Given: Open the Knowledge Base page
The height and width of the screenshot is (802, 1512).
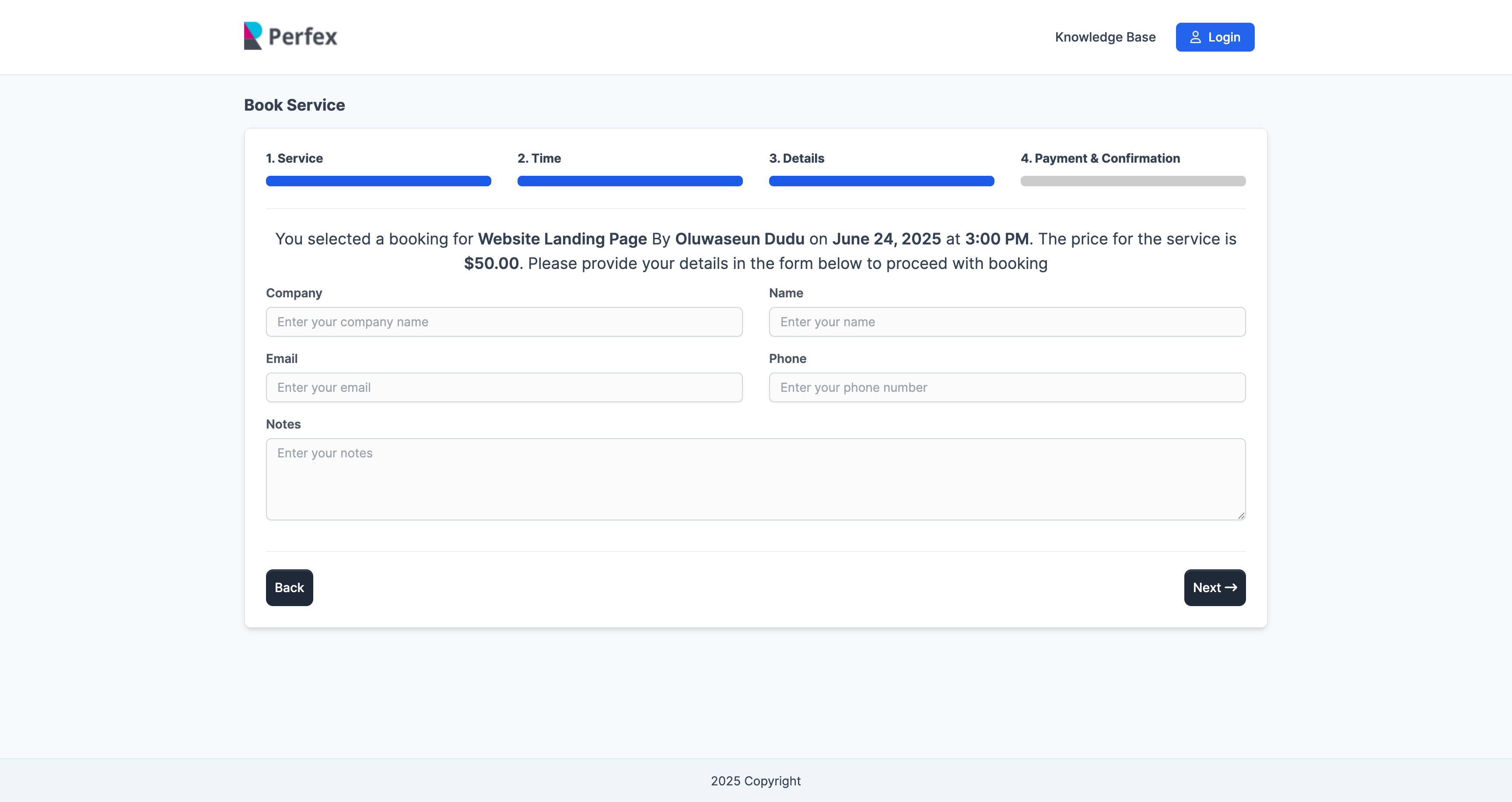Looking at the screenshot, I should (x=1105, y=36).
